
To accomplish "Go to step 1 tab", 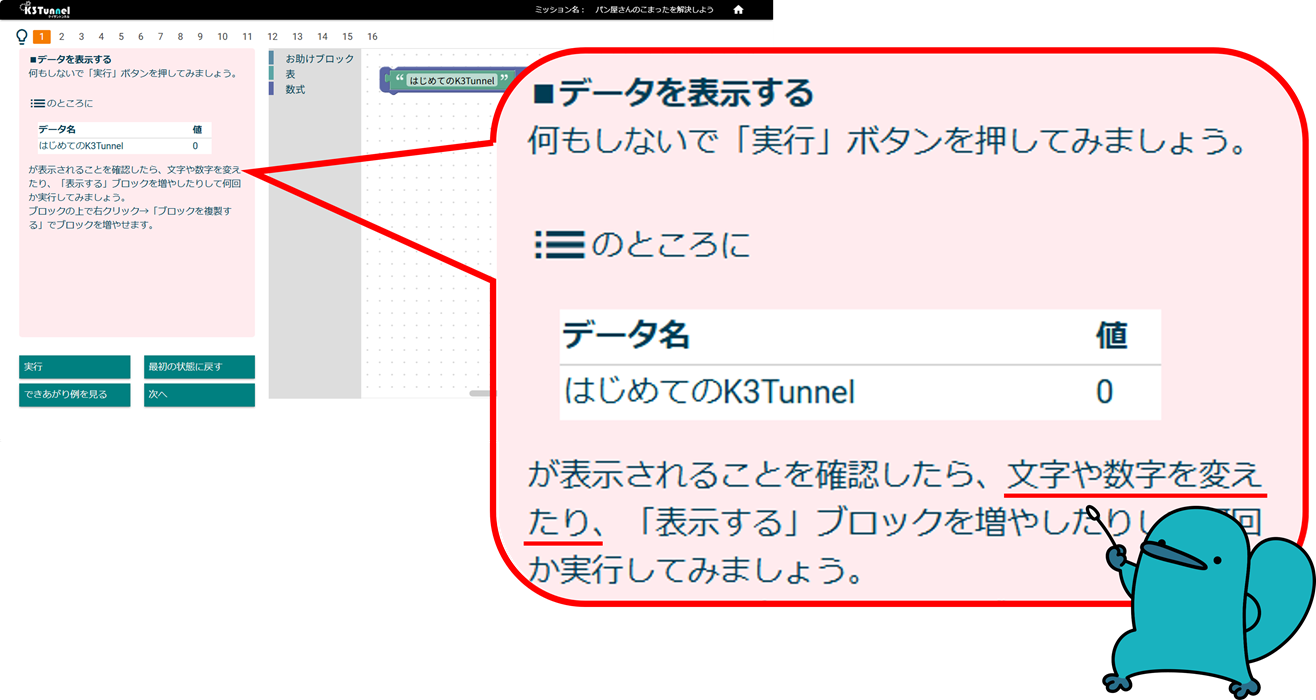I will click(x=42, y=37).
